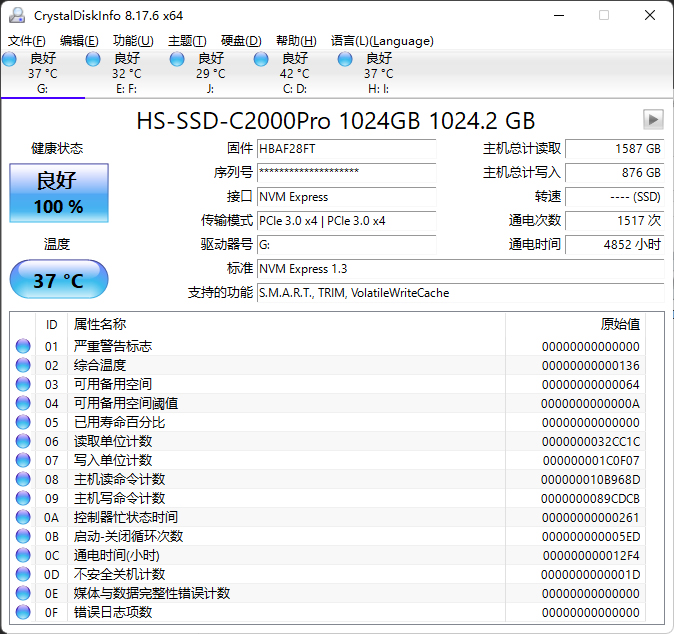Click the 良好 100 % health status button
Viewport: 674px width, 634px height.
pyautogui.click(x=59, y=193)
